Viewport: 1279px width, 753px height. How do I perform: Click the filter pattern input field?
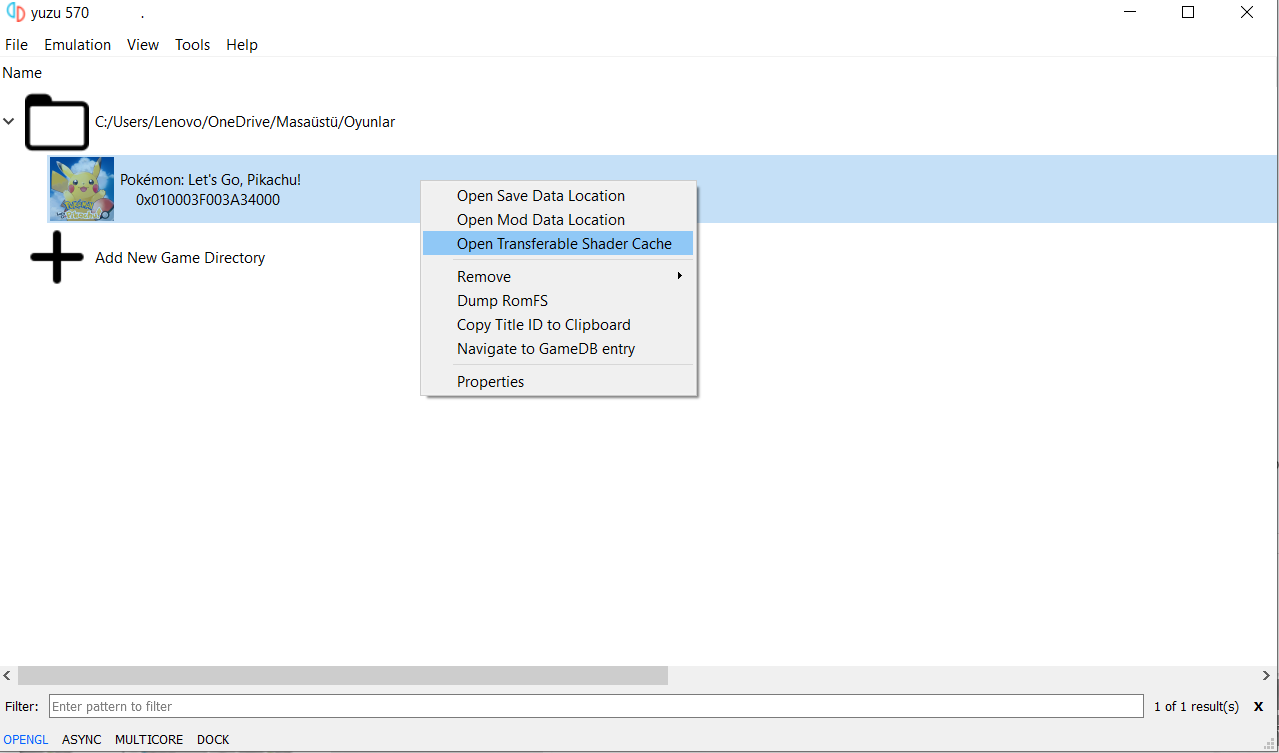click(x=596, y=706)
